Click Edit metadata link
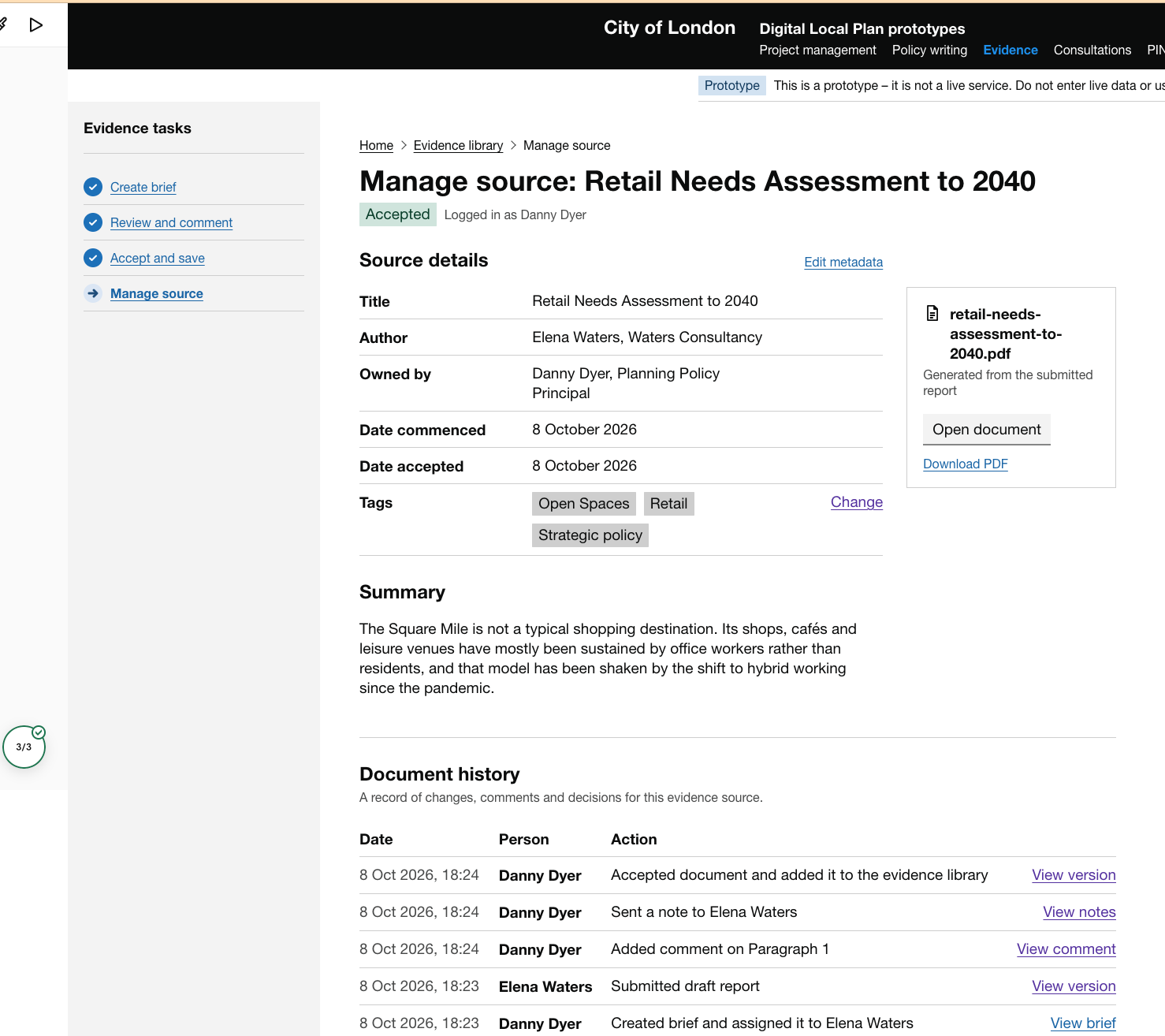The width and height of the screenshot is (1165, 1036). [843, 262]
